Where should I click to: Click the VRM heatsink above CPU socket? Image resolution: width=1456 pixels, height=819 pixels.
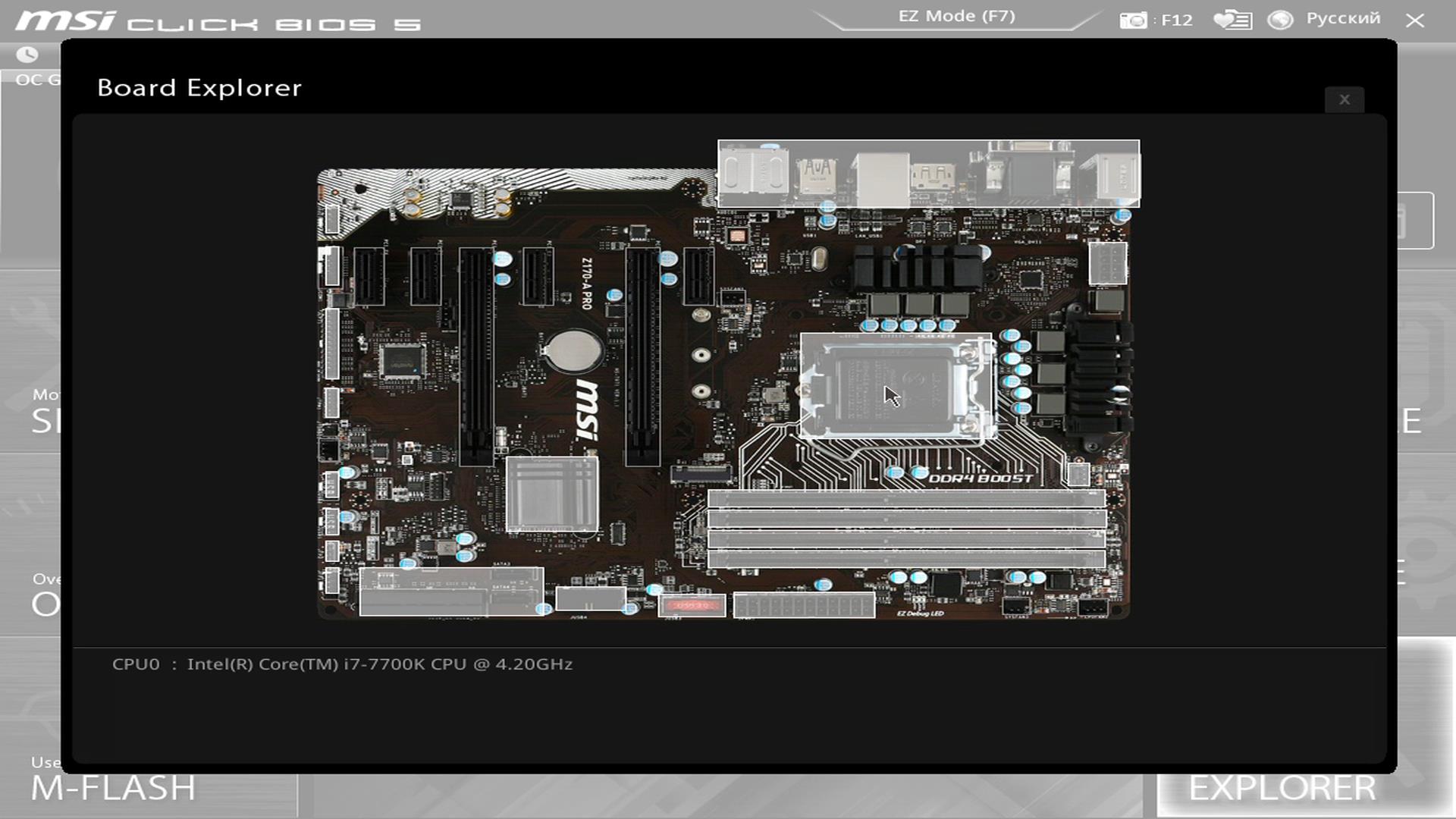tap(919, 268)
